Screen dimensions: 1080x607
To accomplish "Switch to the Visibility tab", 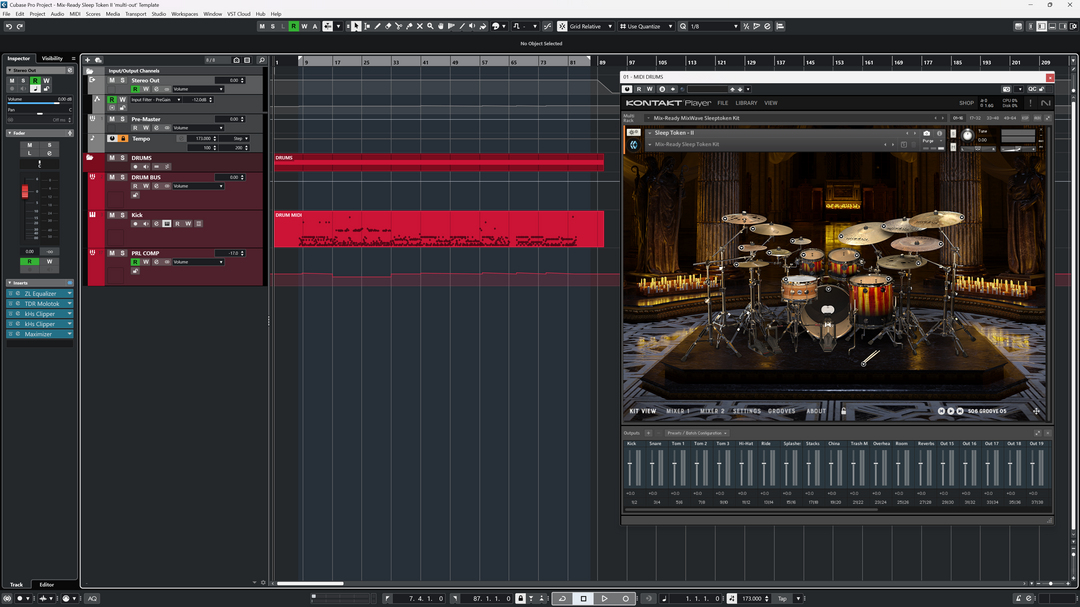I will pos(52,59).
